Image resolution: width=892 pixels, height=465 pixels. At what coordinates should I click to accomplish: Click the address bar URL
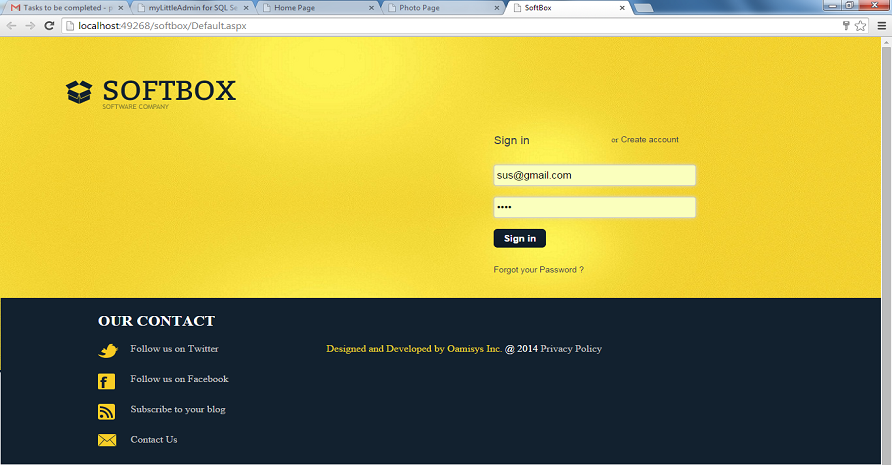pos(162,26)
